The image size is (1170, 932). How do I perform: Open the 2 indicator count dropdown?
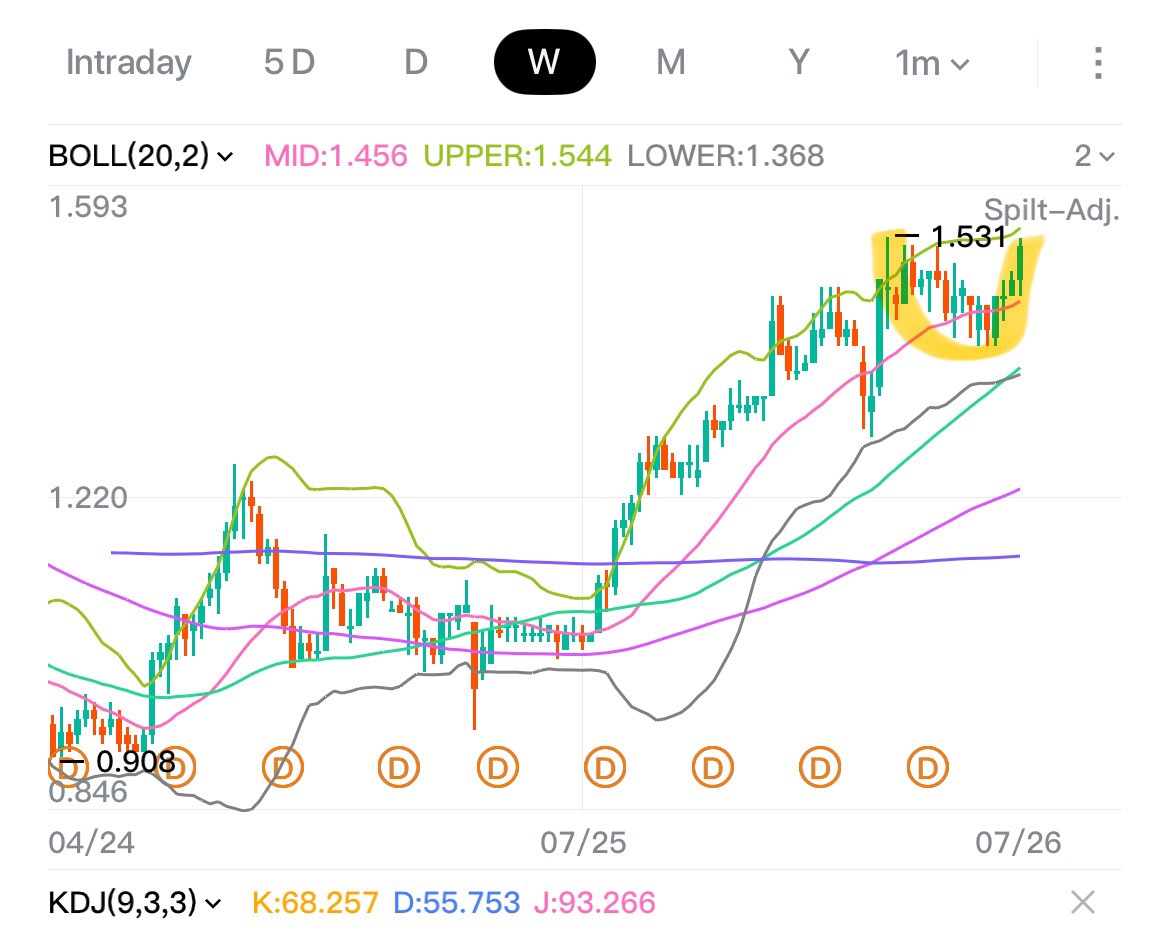[x=1094, y=156]
